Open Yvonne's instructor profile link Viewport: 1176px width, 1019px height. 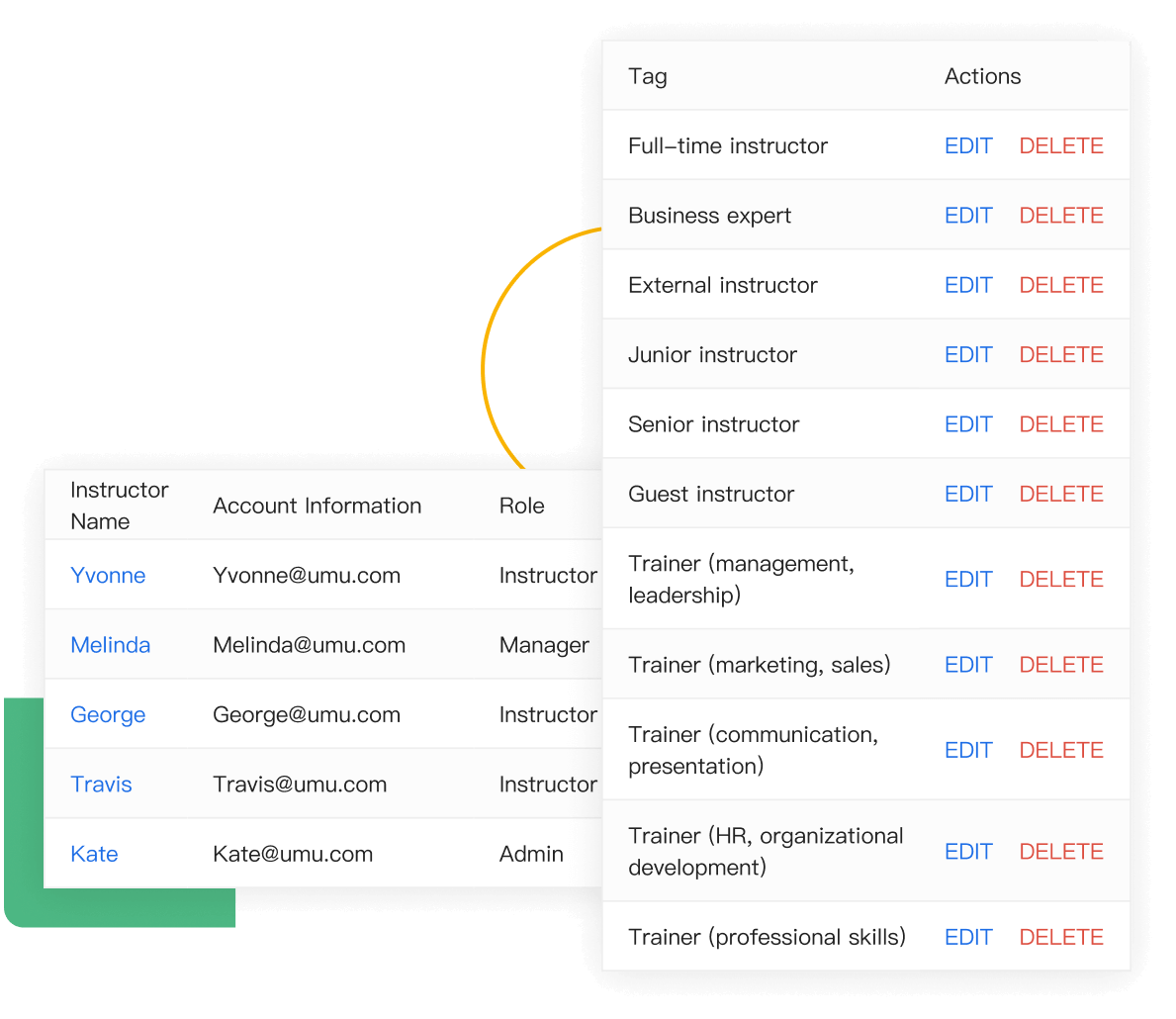108,576
